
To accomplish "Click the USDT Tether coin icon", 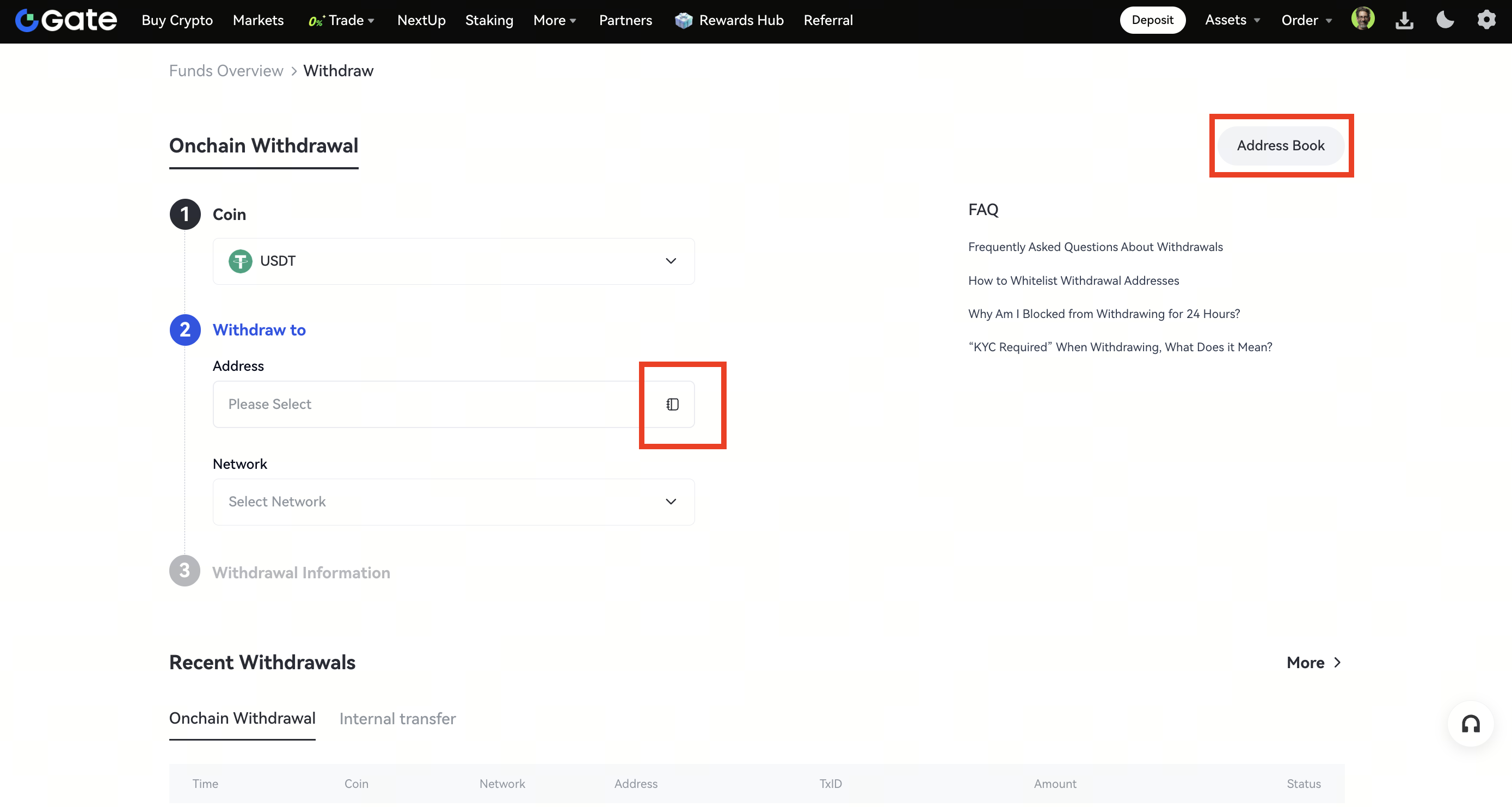I will 240,261.
